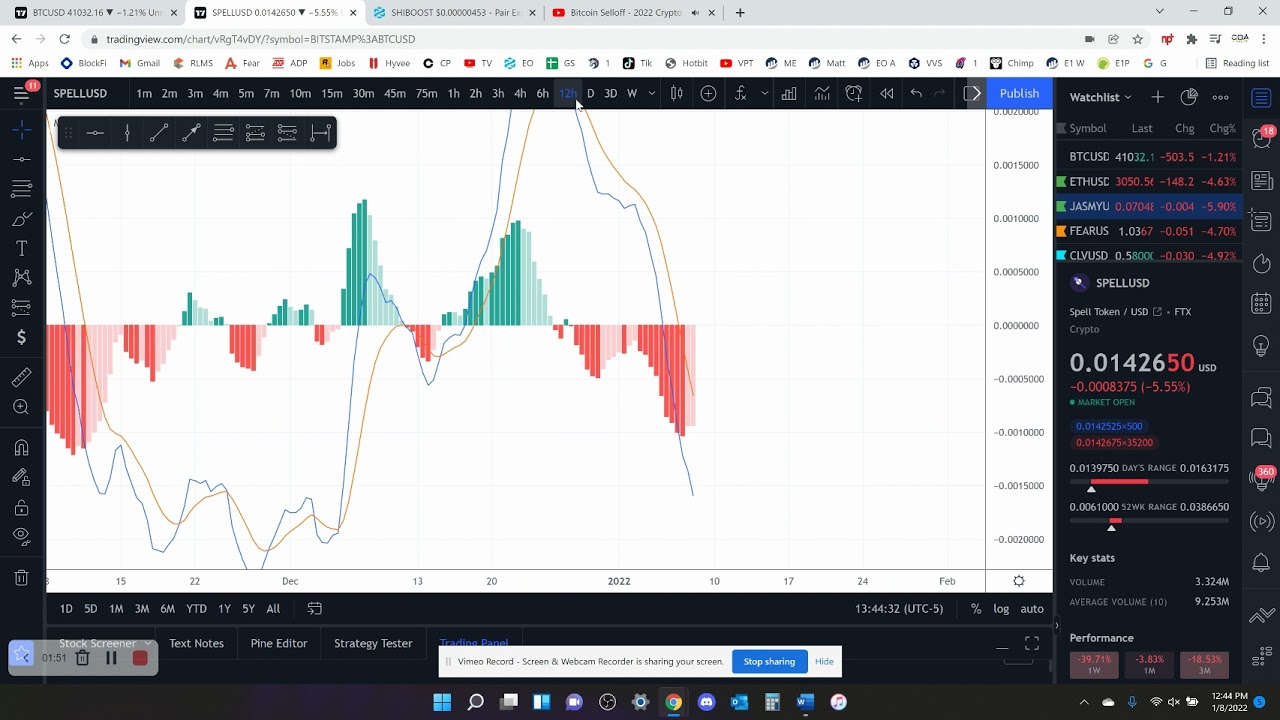Select the ETHUSD watchlist row
Image resolution: width=1280 pixels, height=720 pixels.
tap(1148, 182)
